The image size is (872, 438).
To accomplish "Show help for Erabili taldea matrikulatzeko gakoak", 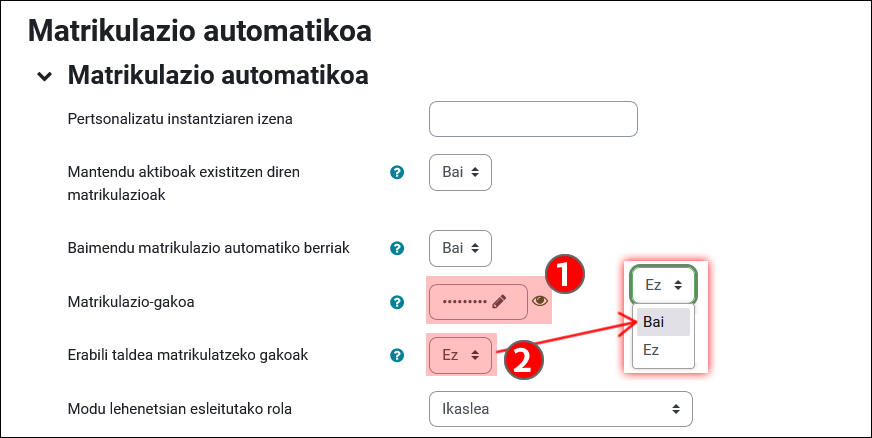I will pyautogui.click(x=397, y=355).
